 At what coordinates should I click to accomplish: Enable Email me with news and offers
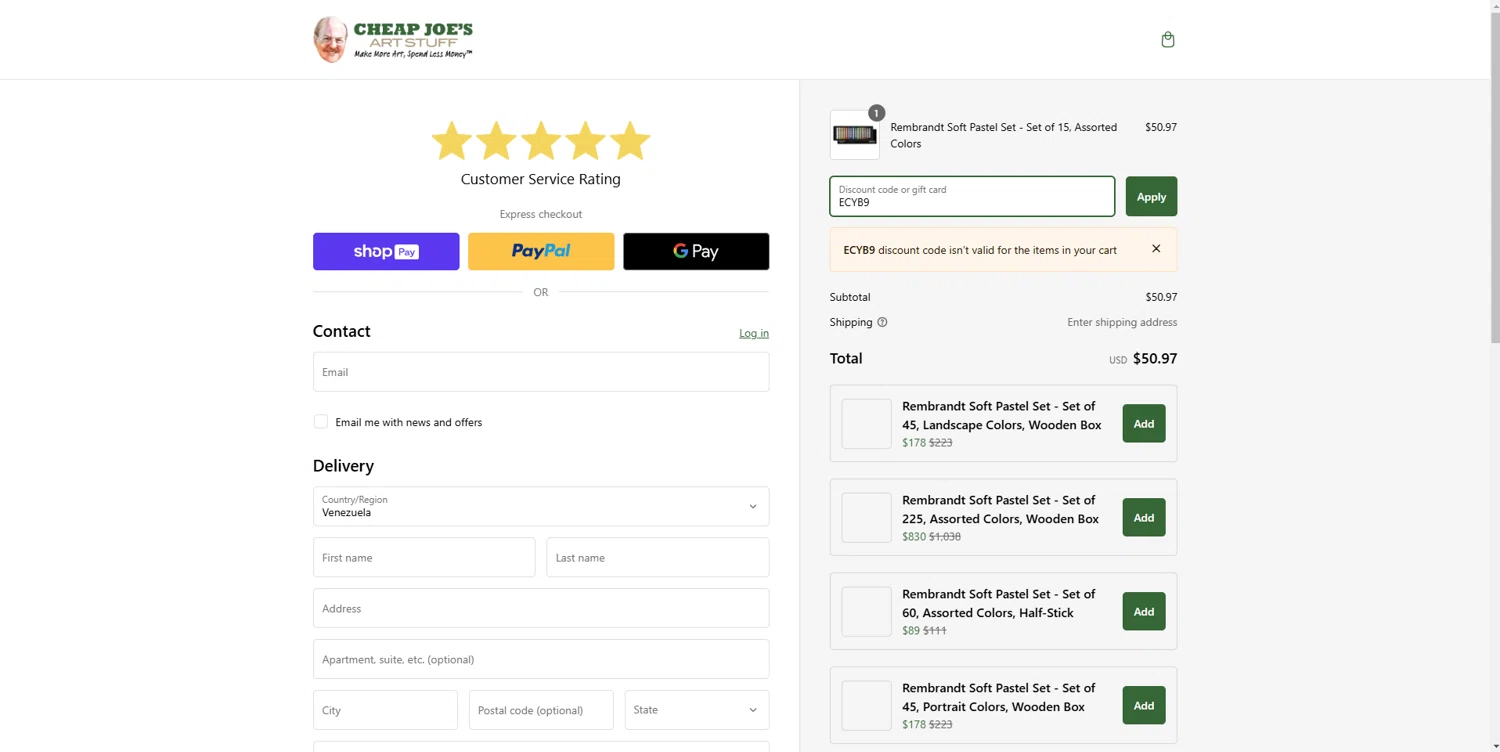(321, 422)
